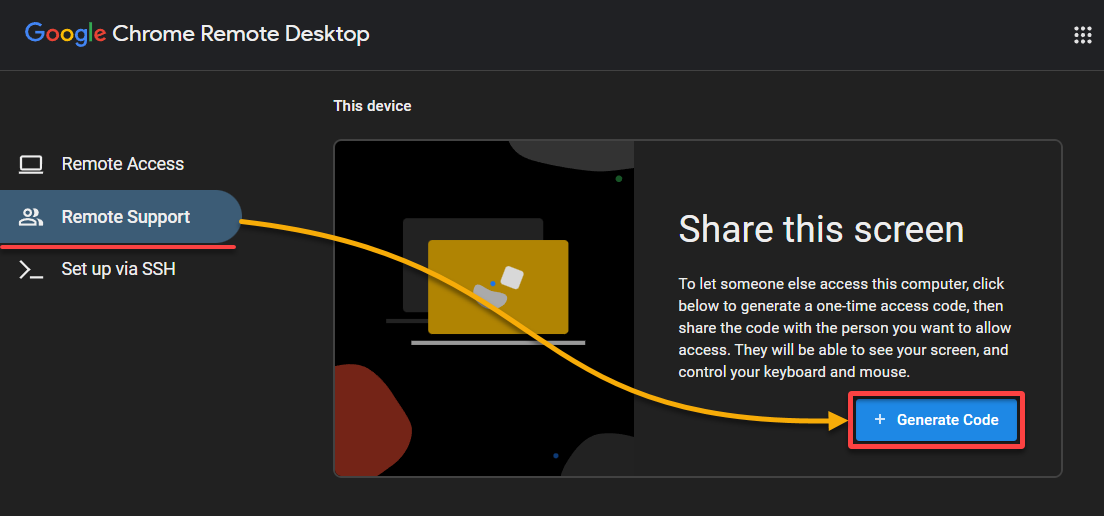Open Set up via SSH

(120, 269)
